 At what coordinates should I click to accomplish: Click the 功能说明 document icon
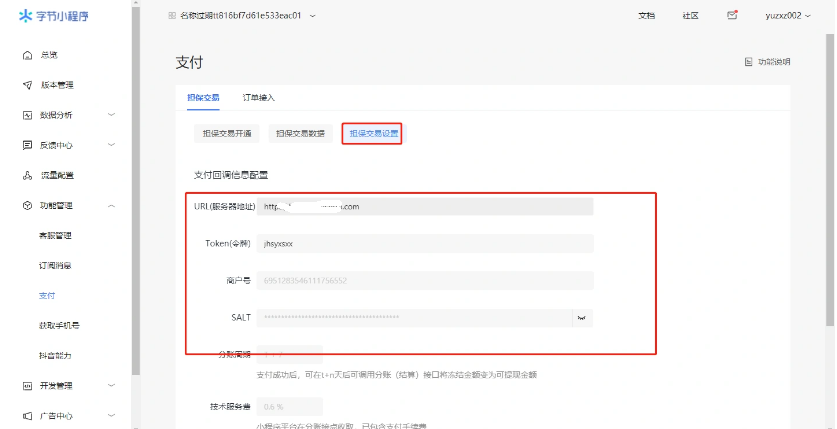pyautogui.click(x=748, y=62)
